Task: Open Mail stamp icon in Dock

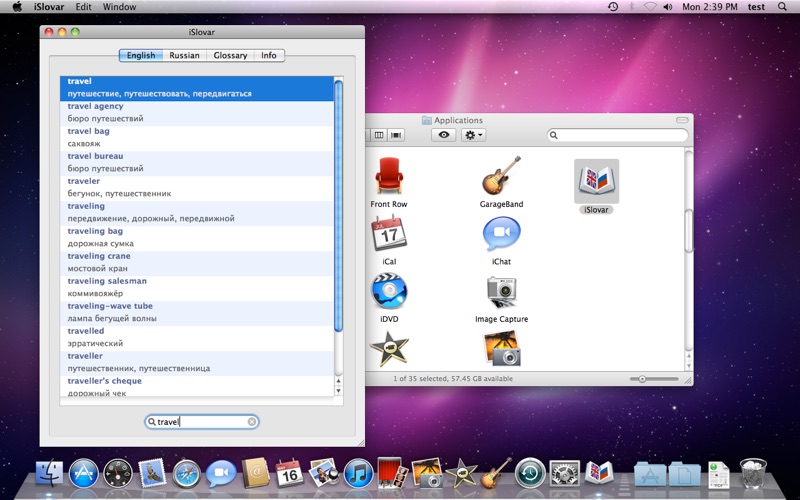Action: pos(152,473)
